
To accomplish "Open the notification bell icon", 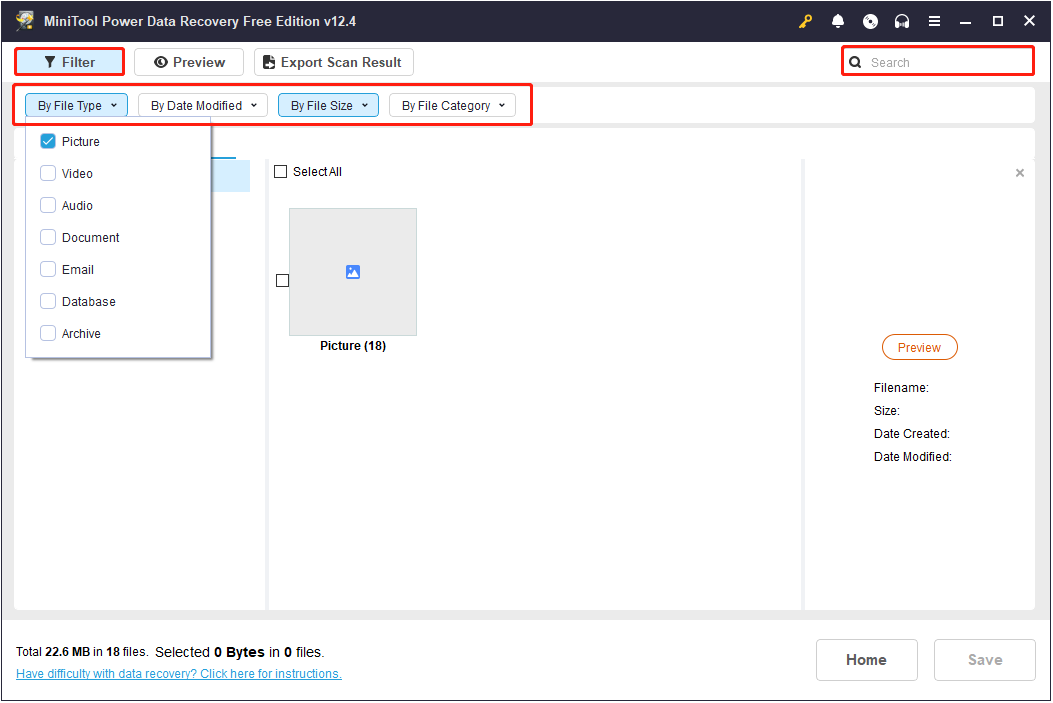I will (x=837, y=21).
